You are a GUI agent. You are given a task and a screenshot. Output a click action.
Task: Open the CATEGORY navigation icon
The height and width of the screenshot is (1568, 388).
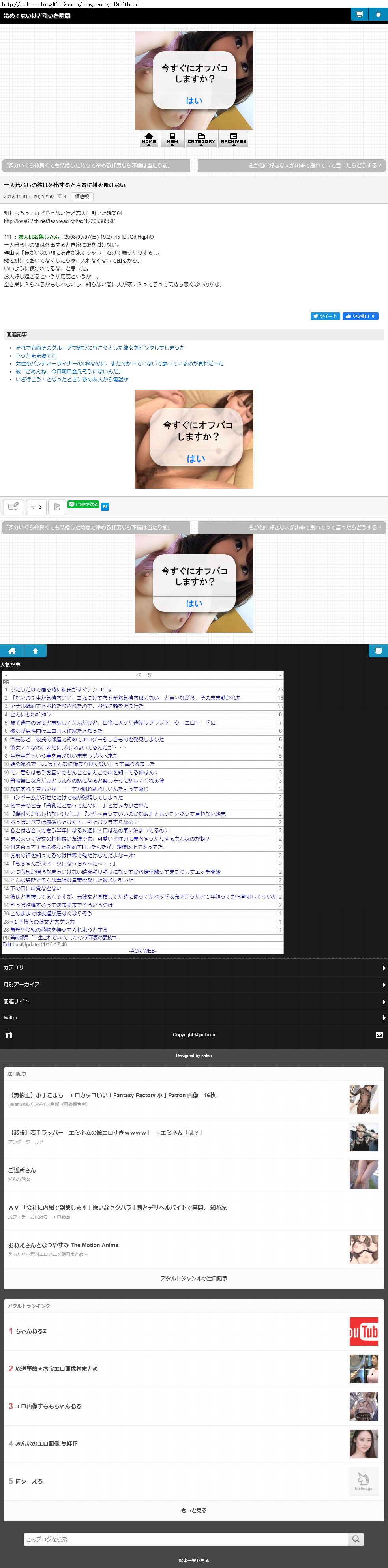[x=201, y=139]
